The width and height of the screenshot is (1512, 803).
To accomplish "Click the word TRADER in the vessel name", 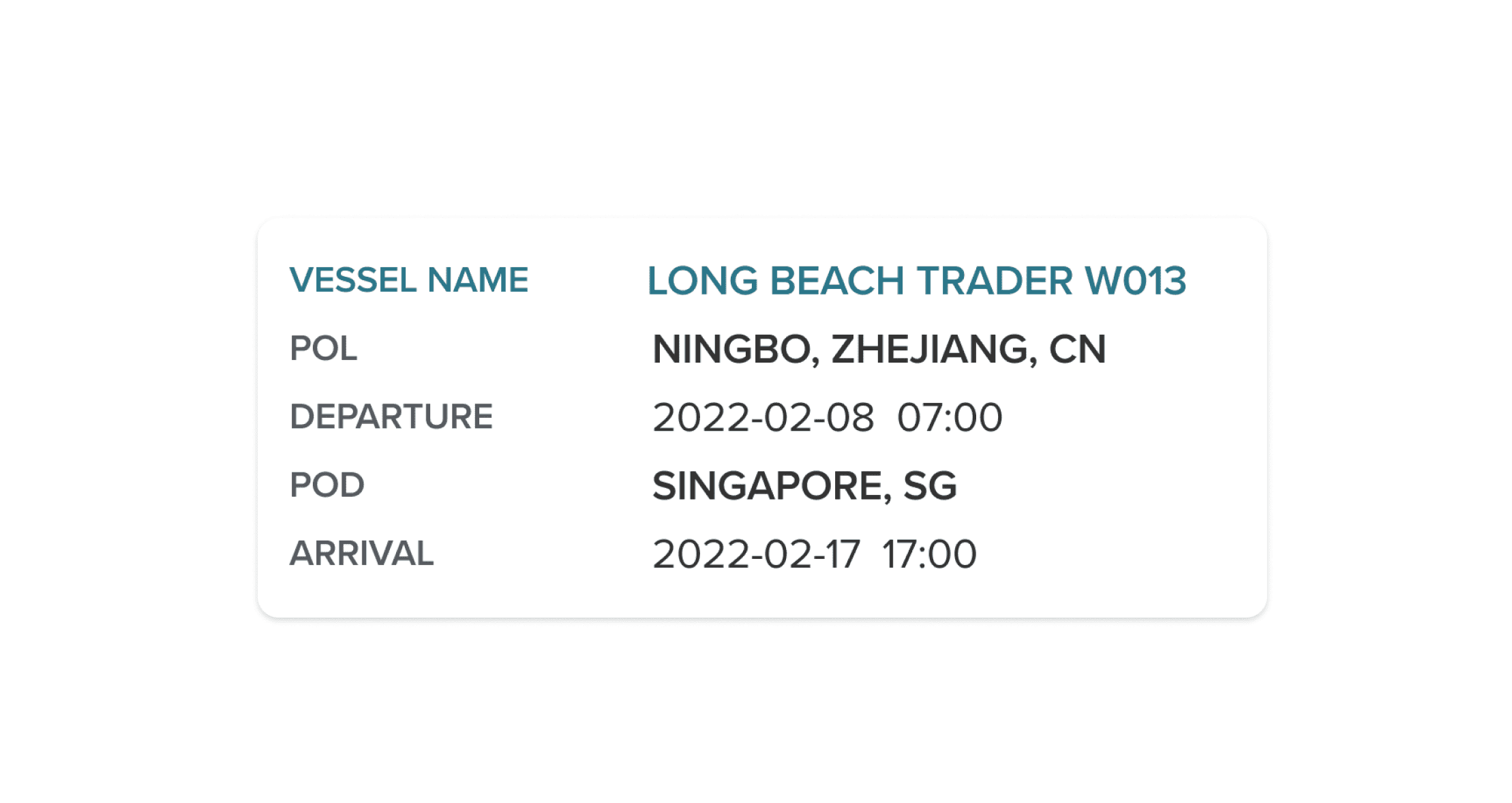I will click(994, 281).
